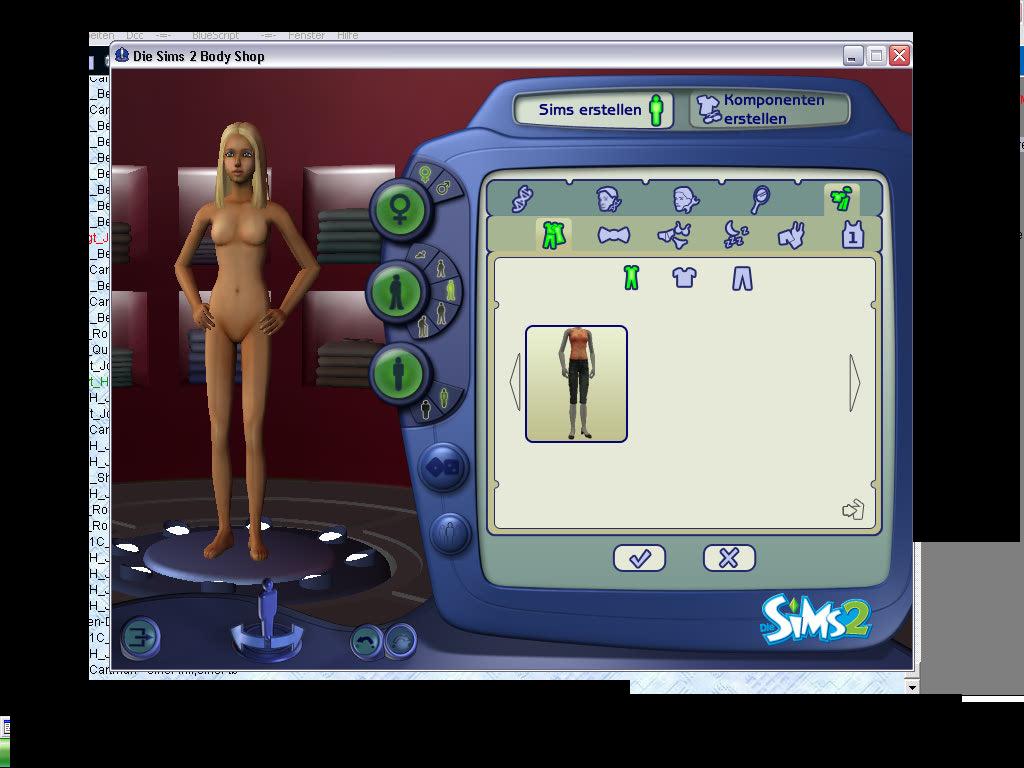Select the highlighted teen age option
This screenshot has width=1024, height=768.
pos(451,290)
